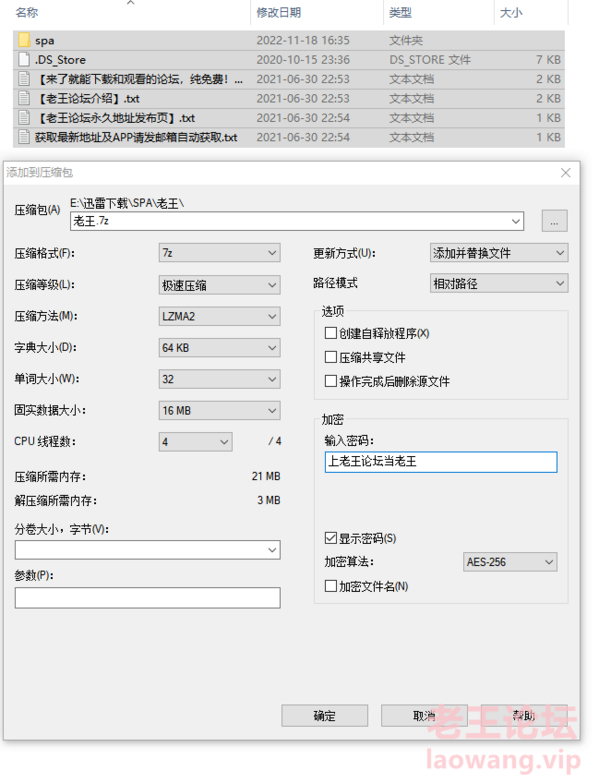The height and width of the screenshot is (783, 599).
Task: Expand the 压缩等级 dropdown
Action: (220, 285)
